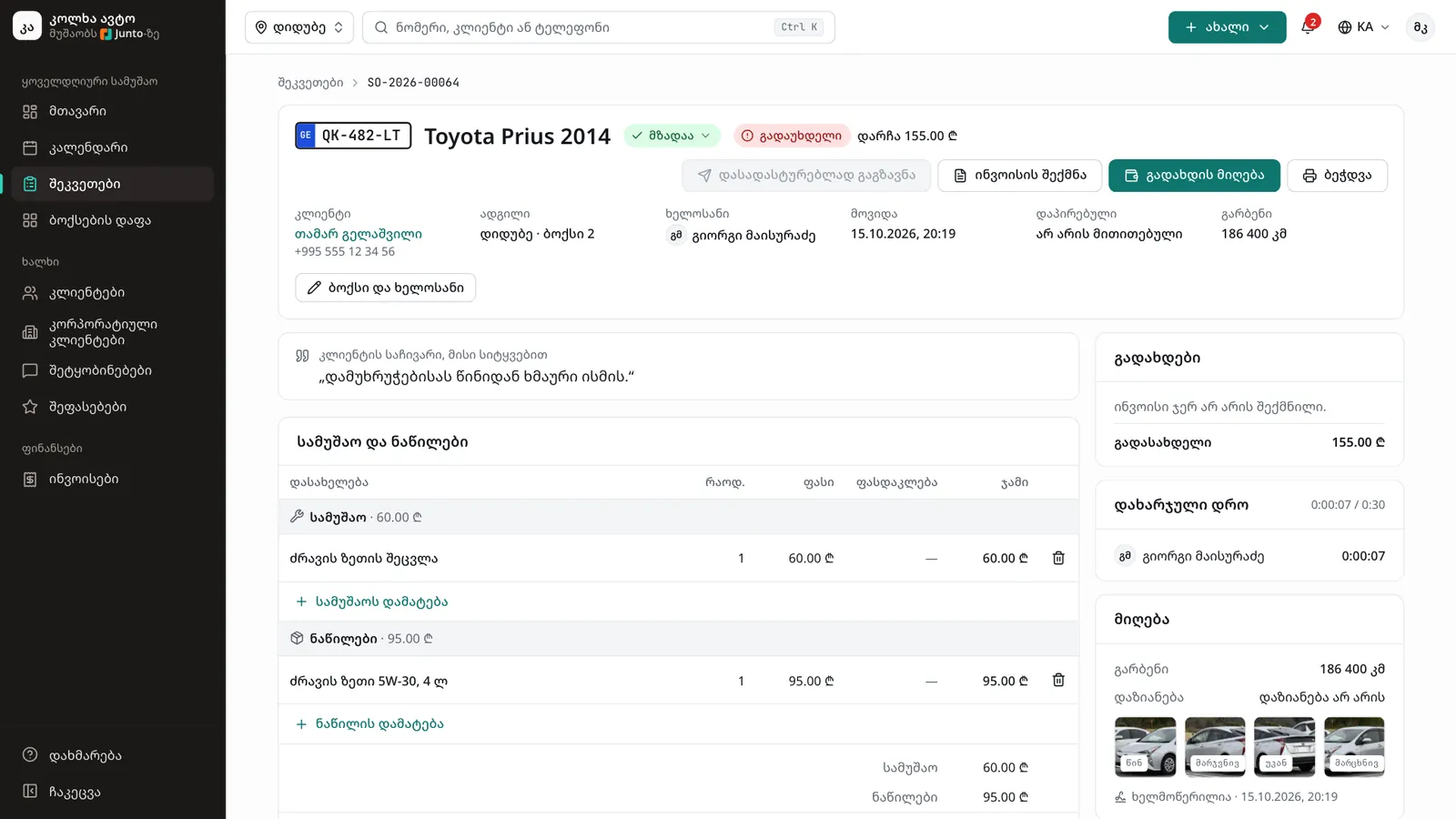The image size is (1456, 819).
Task: Open the წინ car photo thumbnail
Action: [x=1145, y=746]
